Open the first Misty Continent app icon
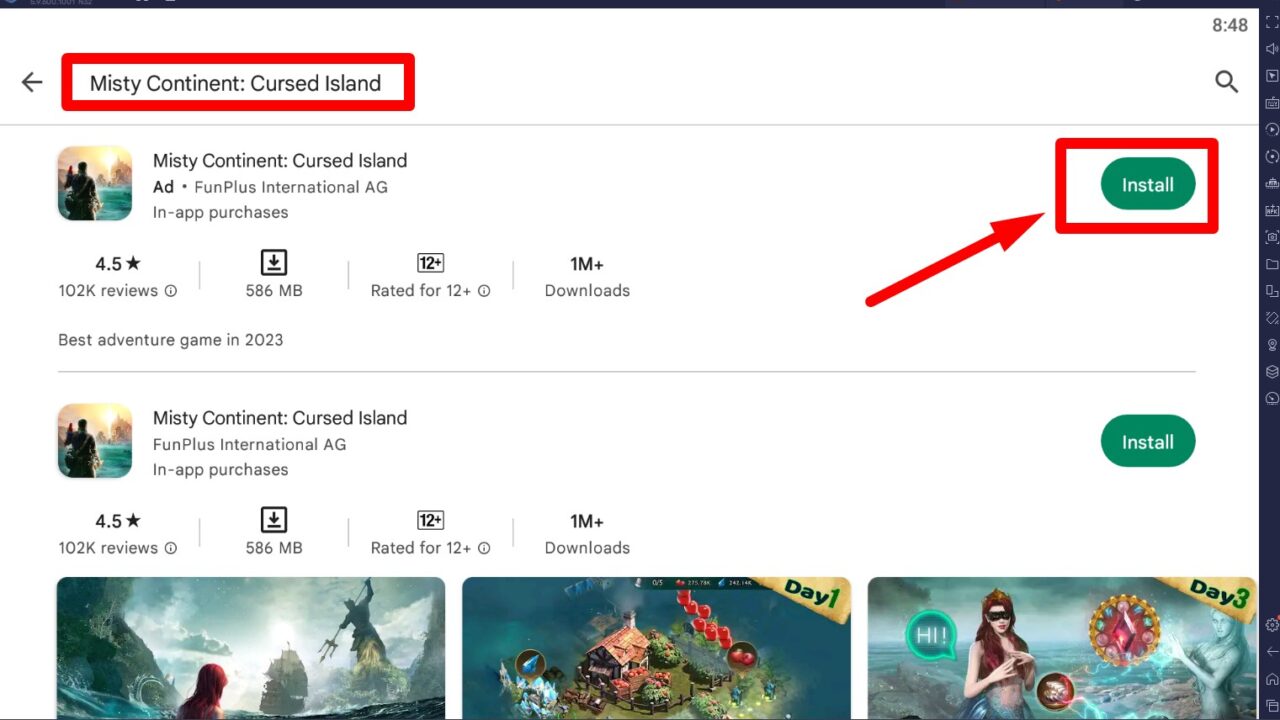This screenshot has height=720, width=1280. [95, 184]
